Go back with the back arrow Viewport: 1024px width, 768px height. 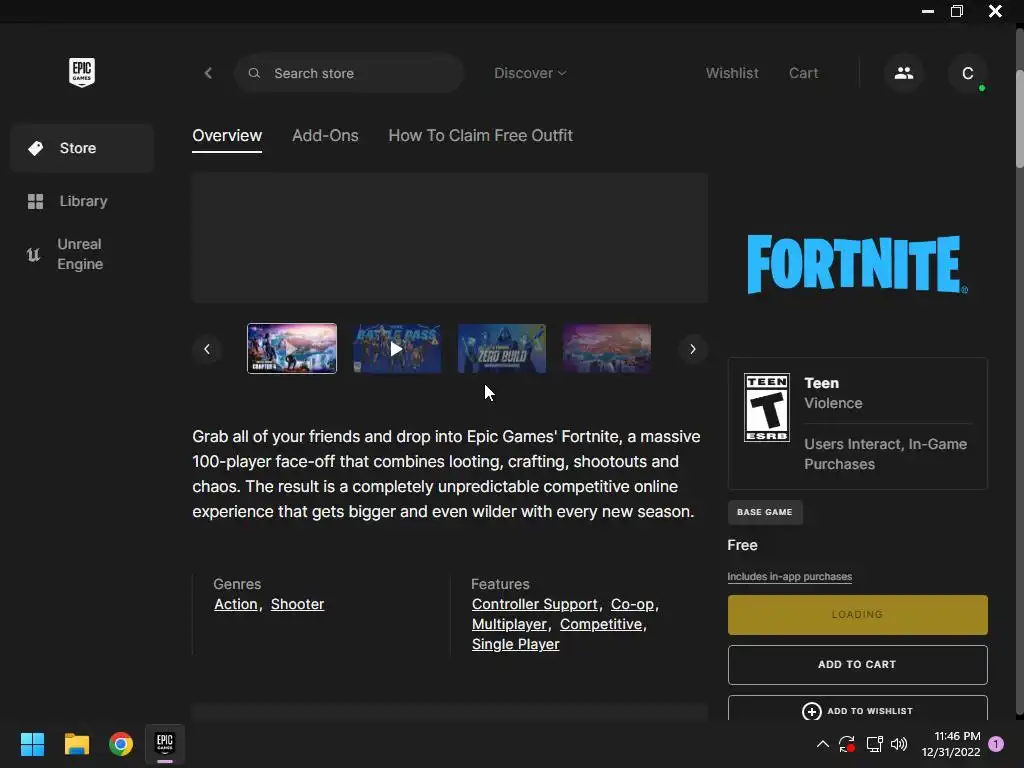(208, 73)
